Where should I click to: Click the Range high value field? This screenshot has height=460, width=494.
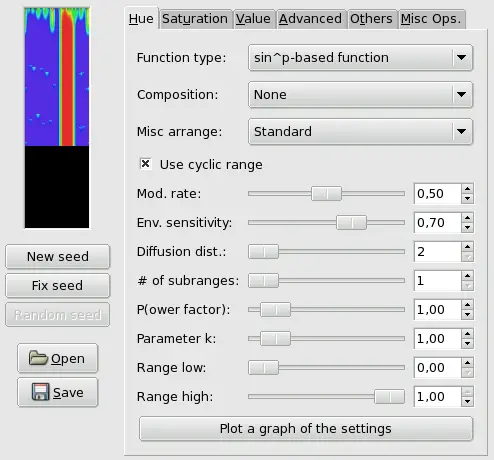point(438,397)
